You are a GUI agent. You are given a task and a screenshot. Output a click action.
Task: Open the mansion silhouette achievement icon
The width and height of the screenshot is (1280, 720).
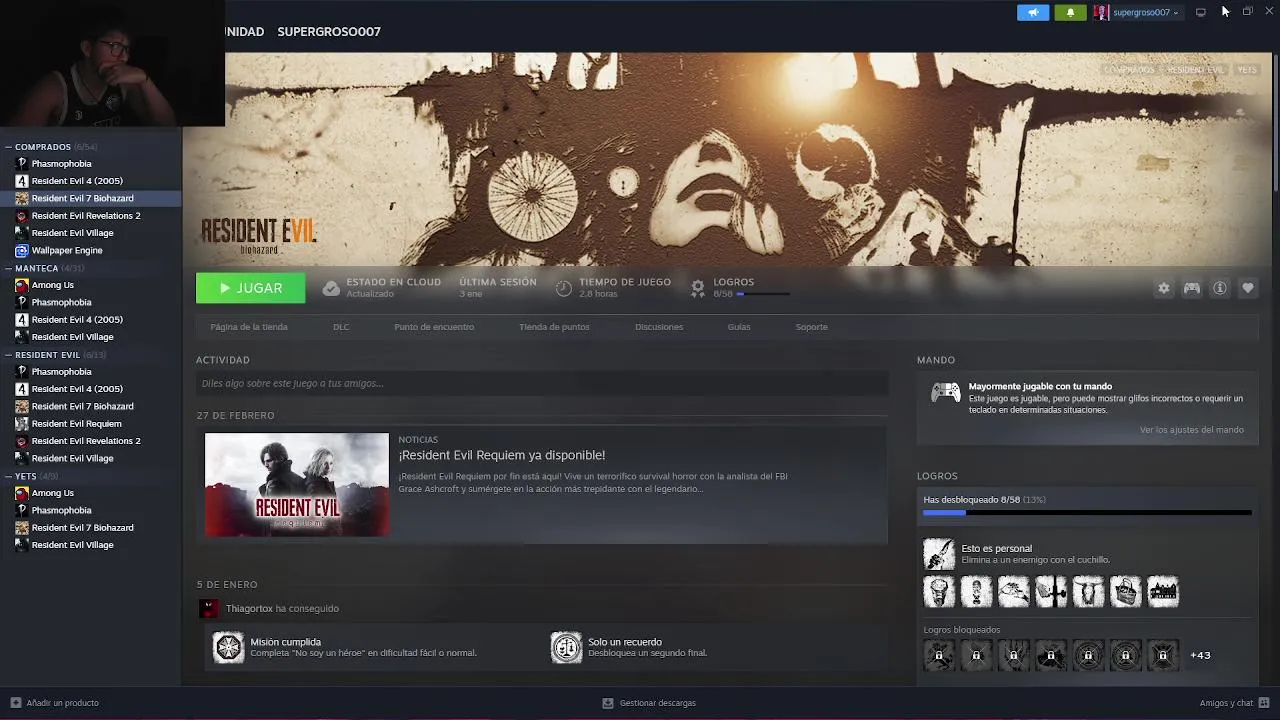click(x=1163, y=592)
